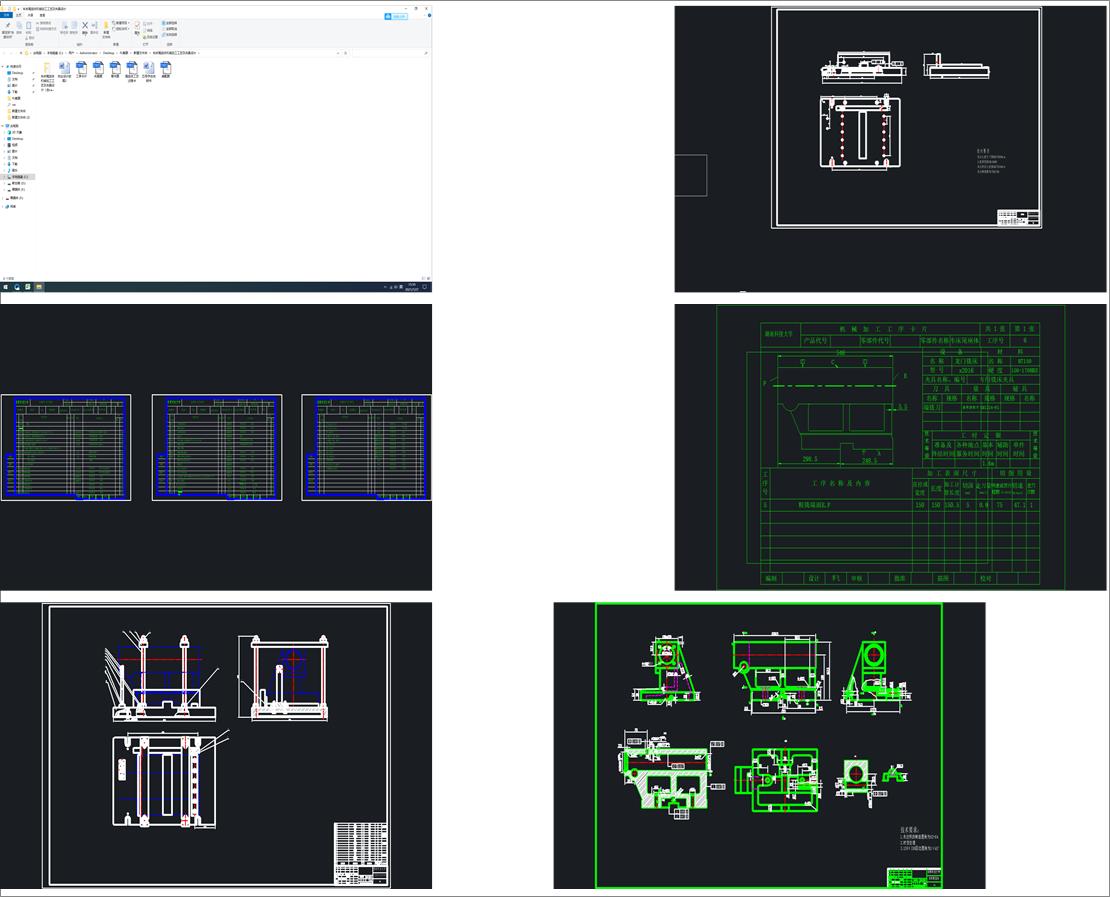Collapse the This PC tree node

click(2, 126)
